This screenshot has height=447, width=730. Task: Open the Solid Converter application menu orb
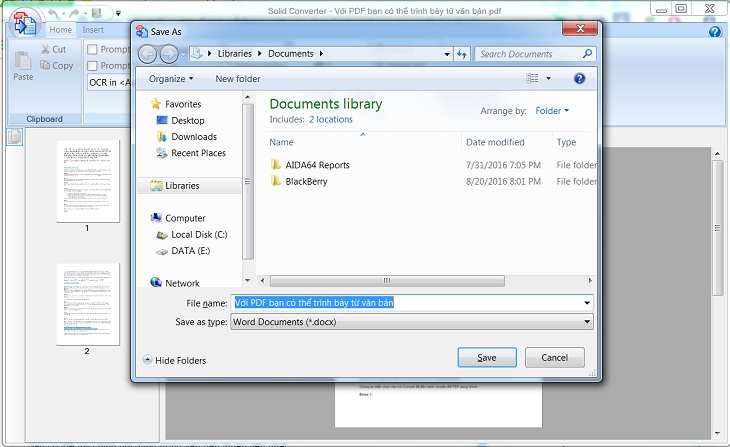point(24,23)
